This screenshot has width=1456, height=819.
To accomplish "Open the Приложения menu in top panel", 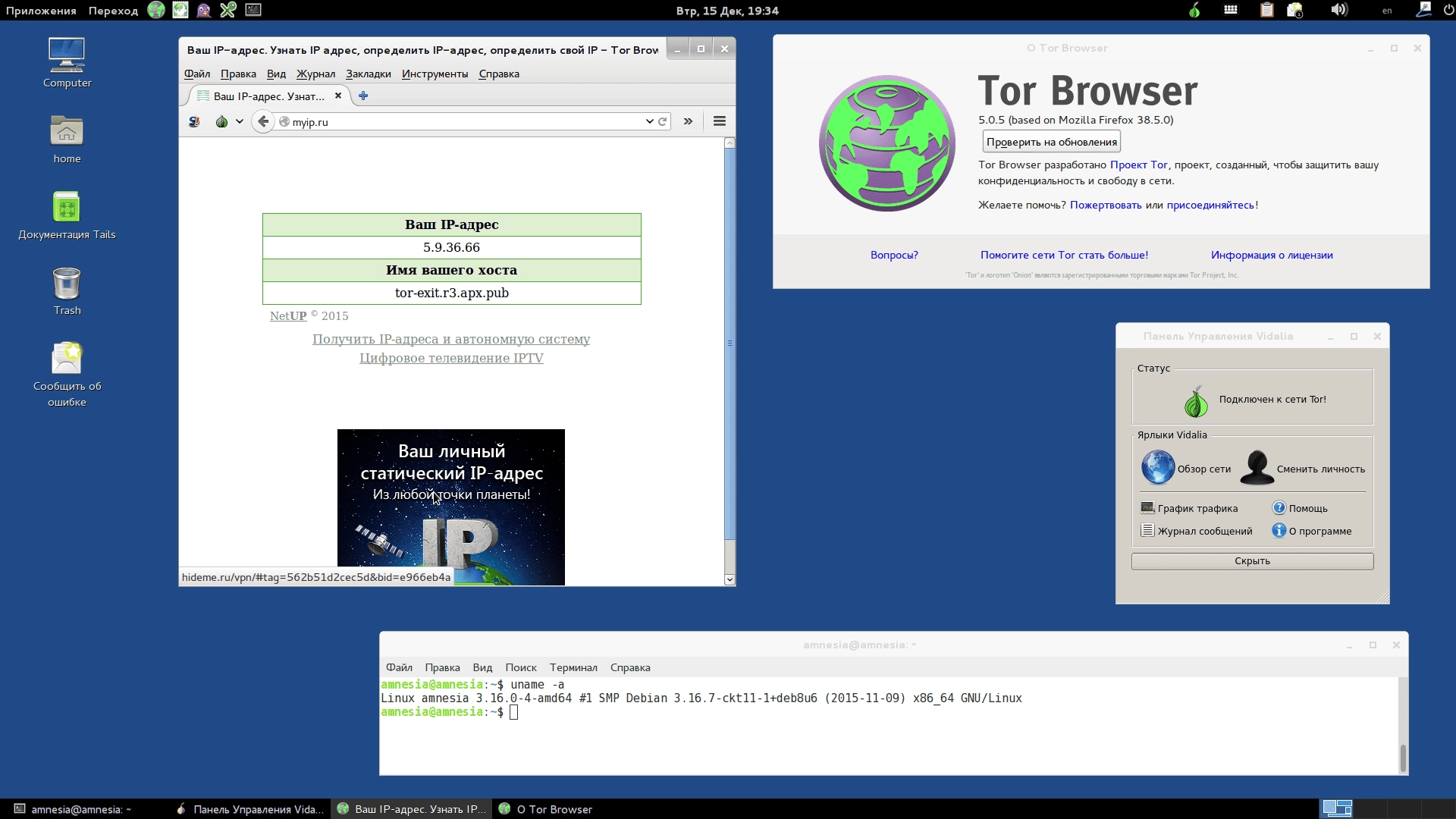I will click(41, 11).
